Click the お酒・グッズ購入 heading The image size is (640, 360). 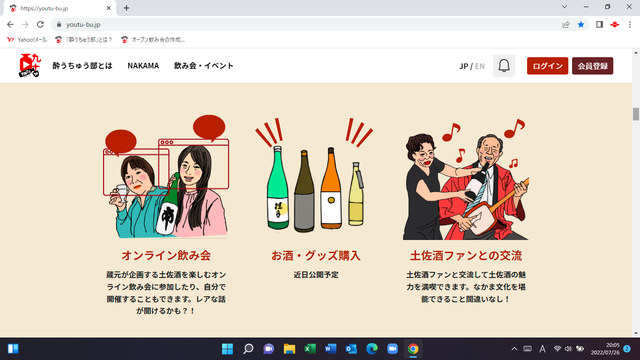[x=316, y=256]
